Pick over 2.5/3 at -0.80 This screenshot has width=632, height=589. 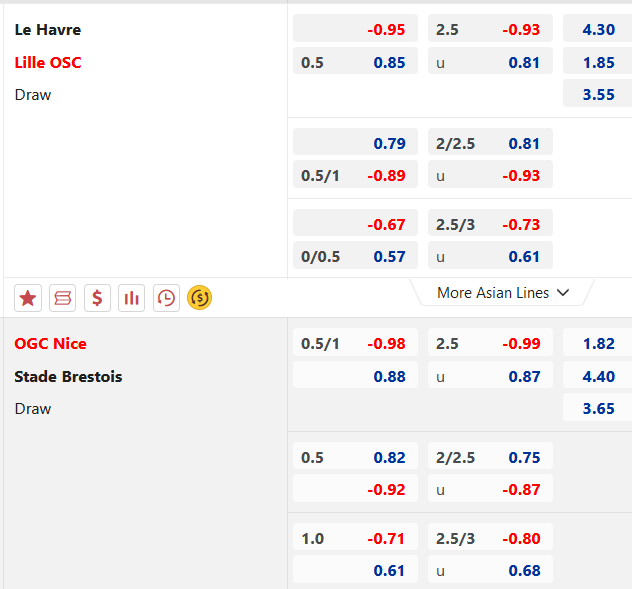[x=490, y=537]
